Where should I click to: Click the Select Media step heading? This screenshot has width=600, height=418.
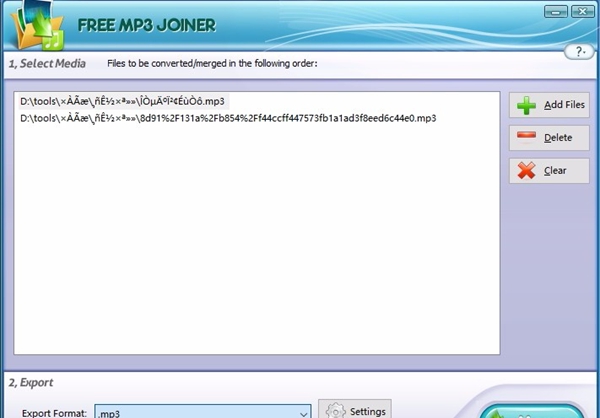[x=47, y=64]
